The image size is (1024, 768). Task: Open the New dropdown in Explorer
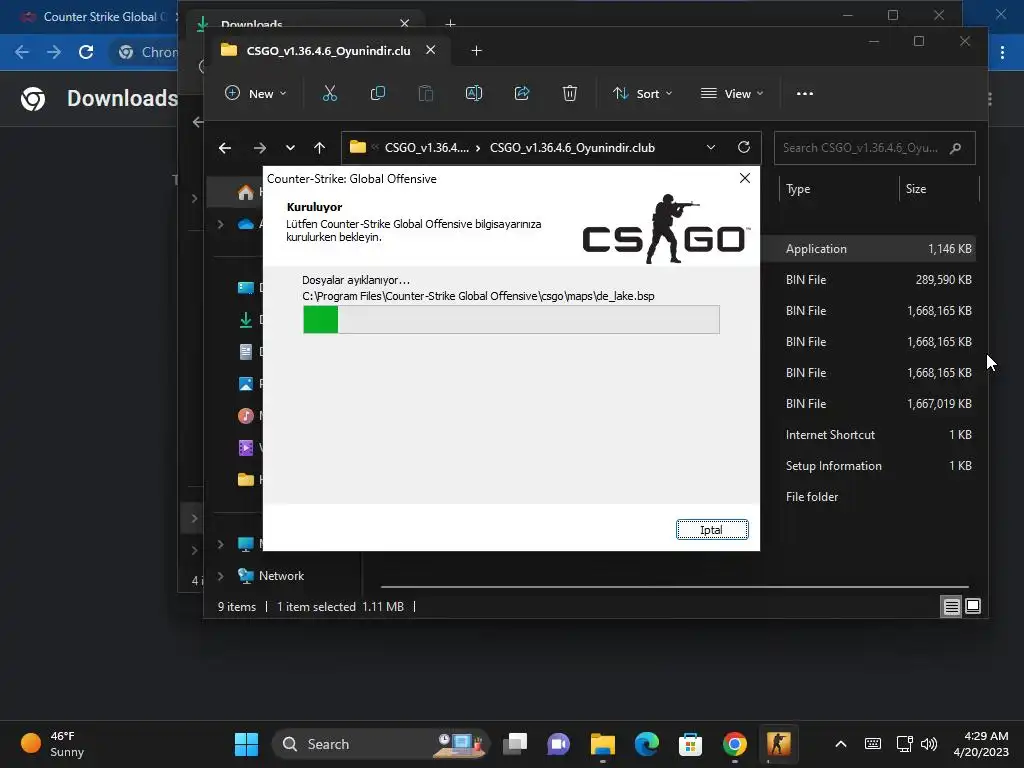point(255,93)
